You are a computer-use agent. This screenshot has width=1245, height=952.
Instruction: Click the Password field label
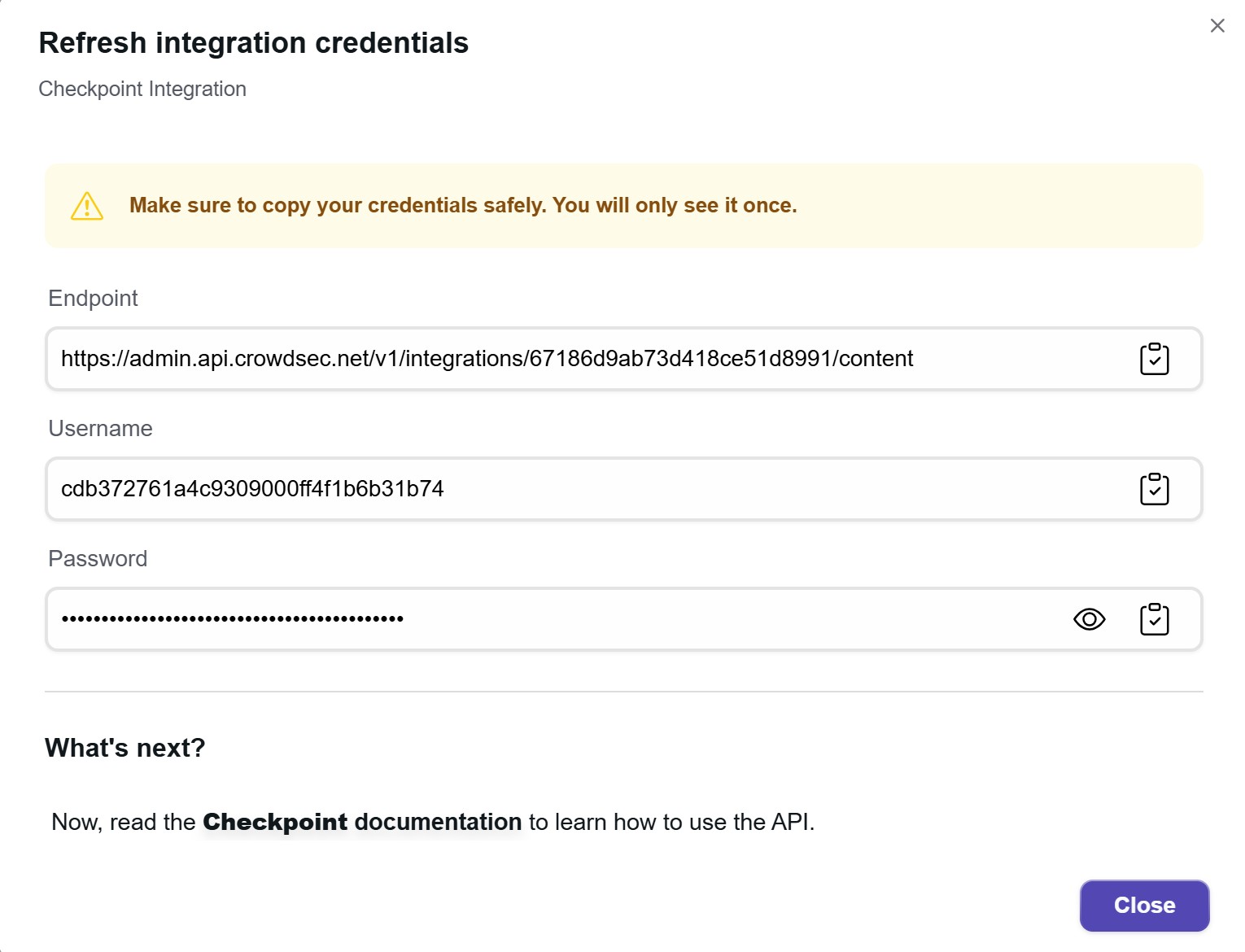(98, 559)
